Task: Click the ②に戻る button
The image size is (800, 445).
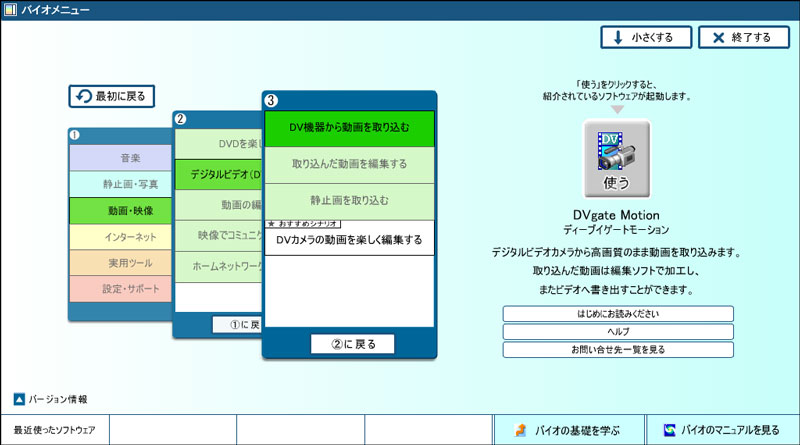Action: [x=352, y=344]
